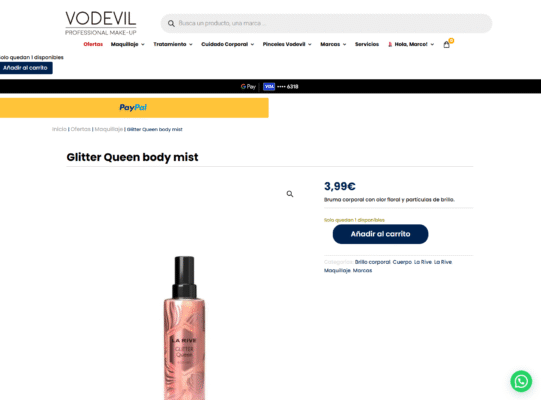Expand the Marcas dropdown menu
Viewport: 541px width, 400px height.
tap(333, 44)
